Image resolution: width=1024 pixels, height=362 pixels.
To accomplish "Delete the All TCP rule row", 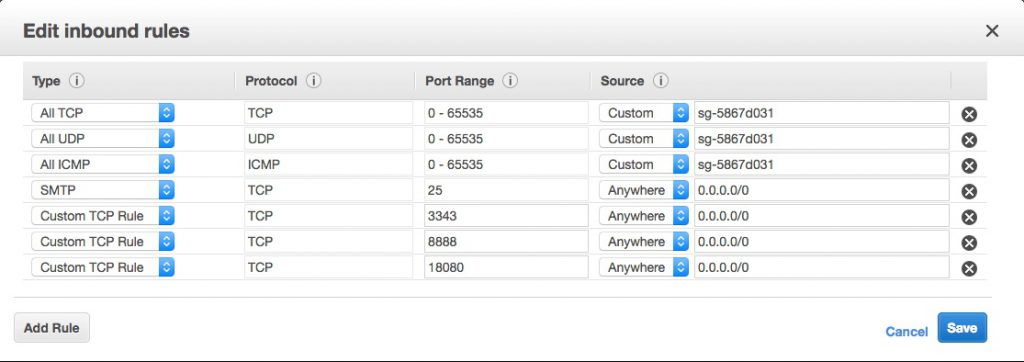I will (969, 114).
